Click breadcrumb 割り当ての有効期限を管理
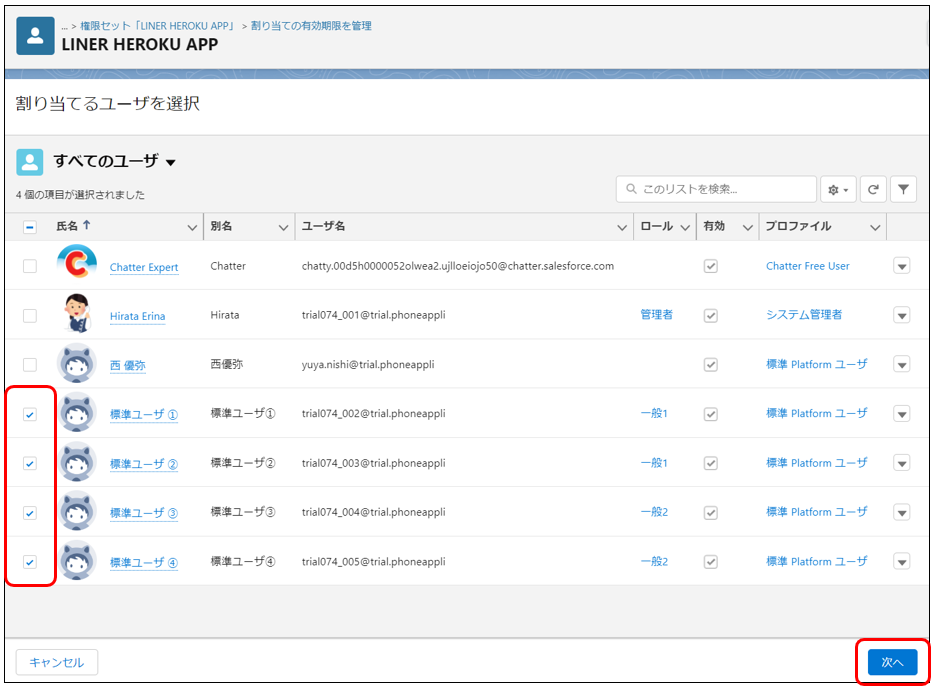 (x=311, y=26)
